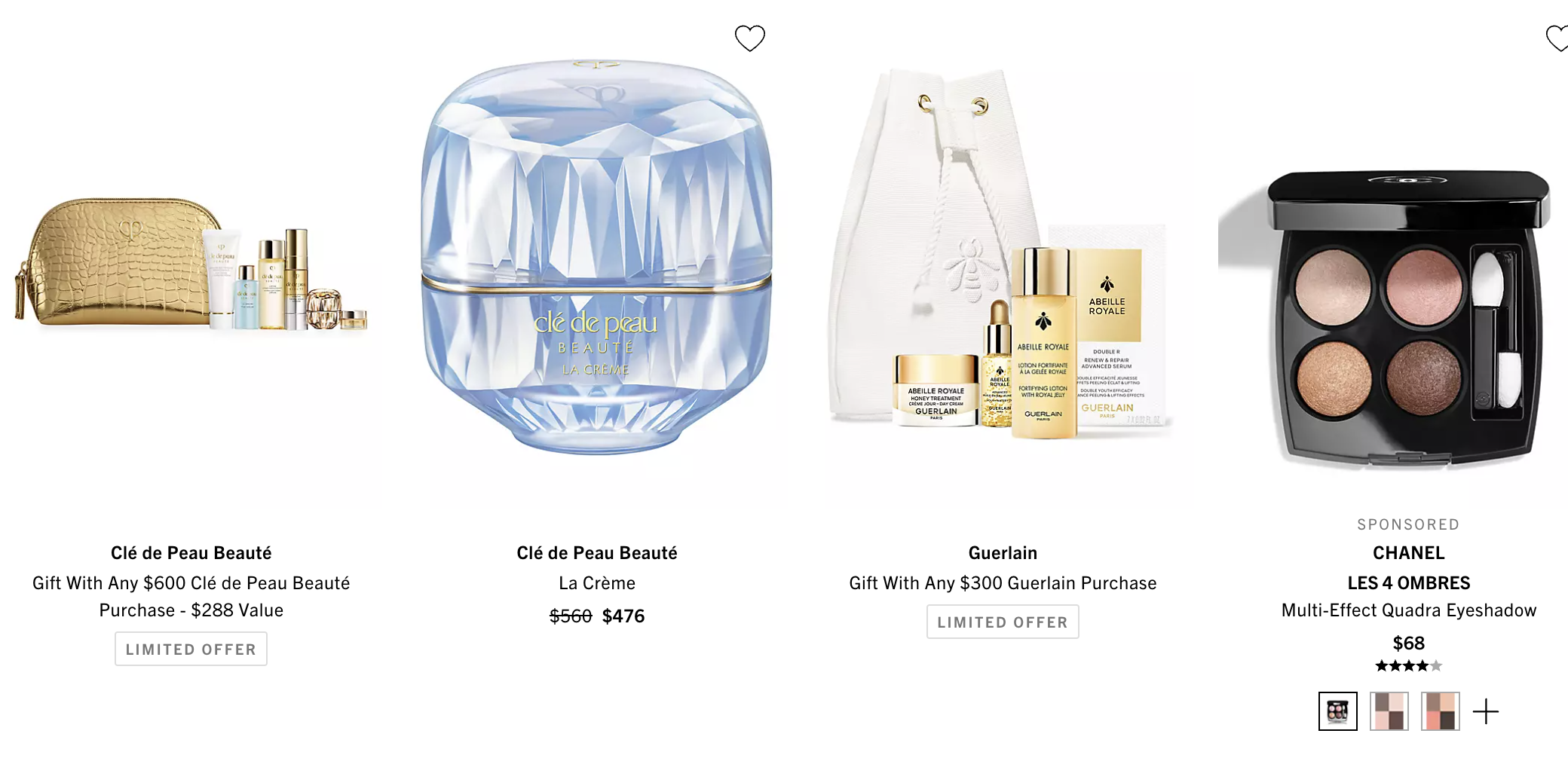Click Limited Offer badge under Guerlain gift

click(x=1003, y=622)
